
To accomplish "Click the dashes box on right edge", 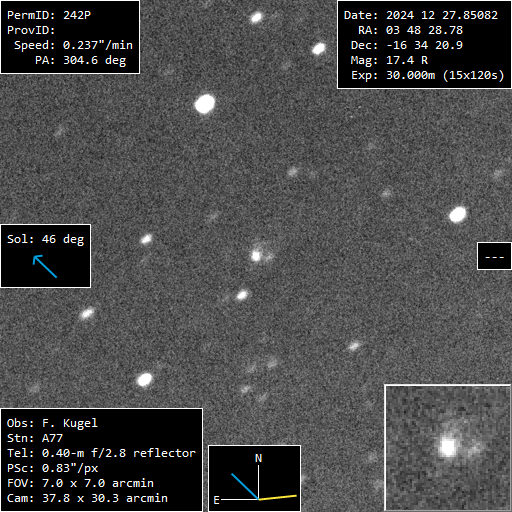I will pos(494,256).
